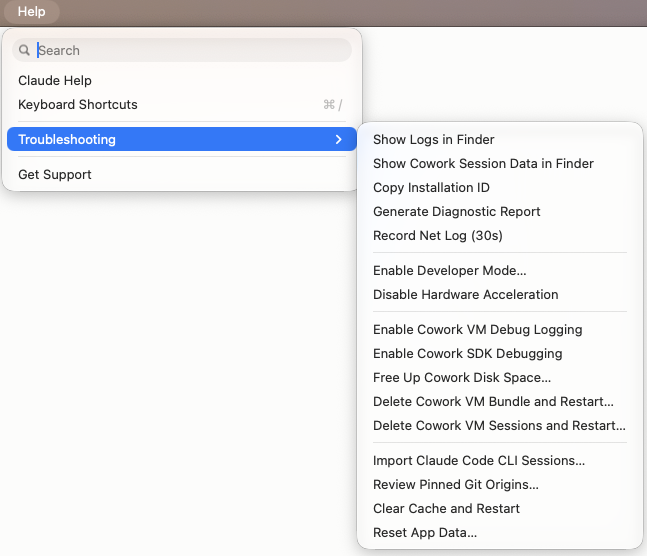Choose Reset App Data…

point(500,532)
